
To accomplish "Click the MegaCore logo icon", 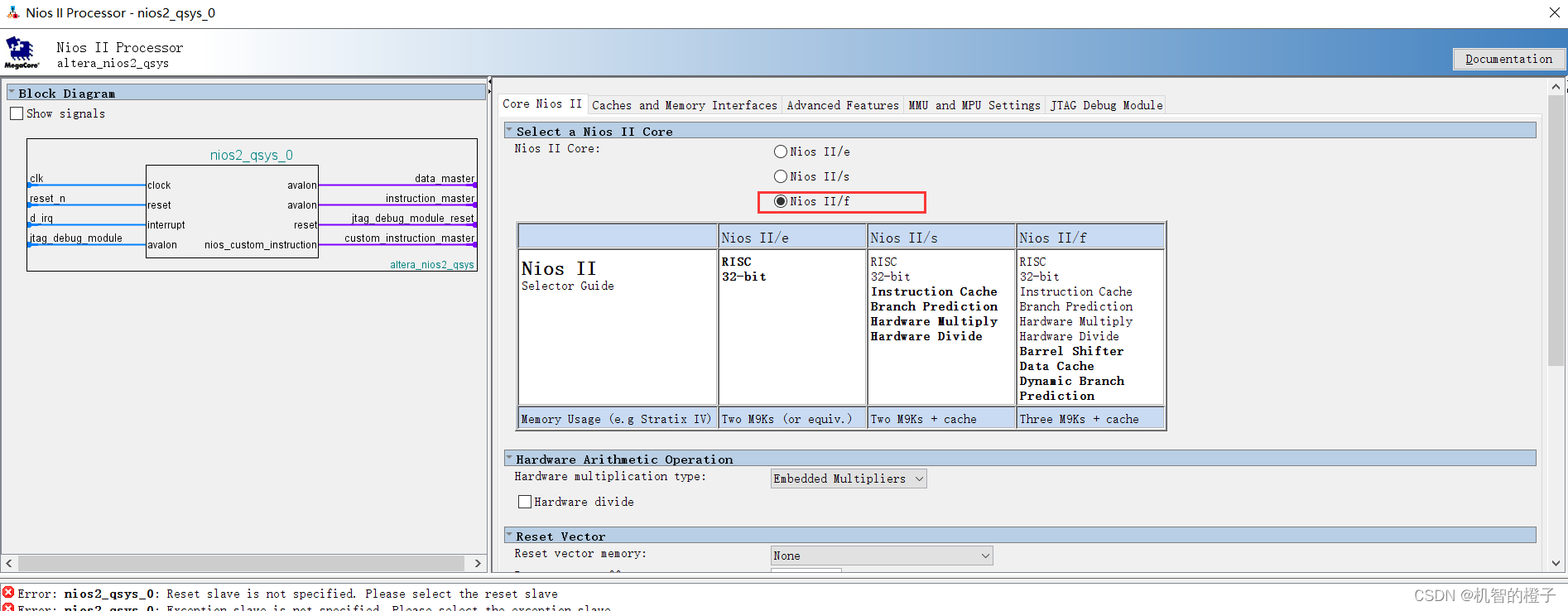I will (21, 52).
